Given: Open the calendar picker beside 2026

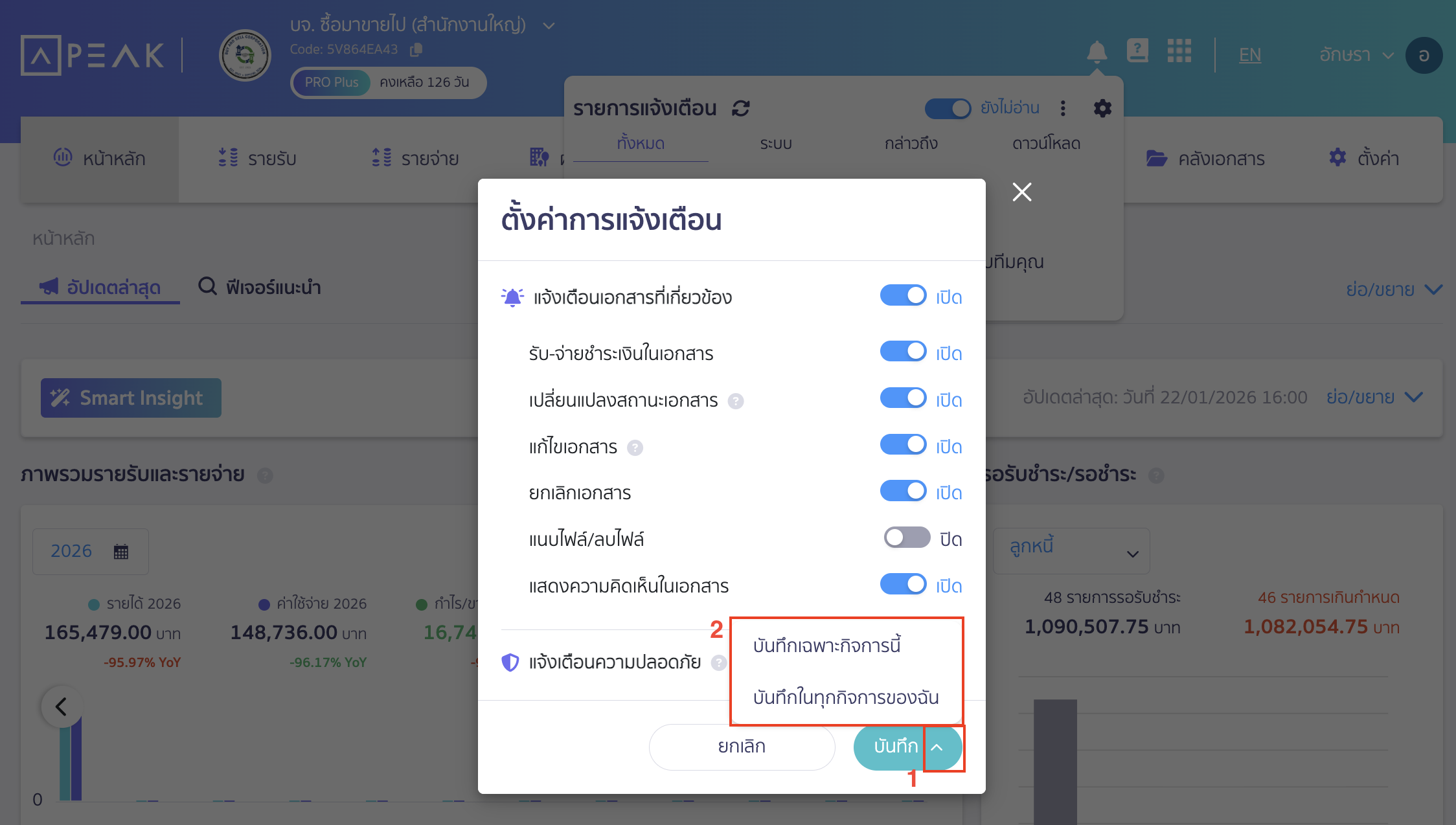Looking at the screenshot, I should pos(120,550).
